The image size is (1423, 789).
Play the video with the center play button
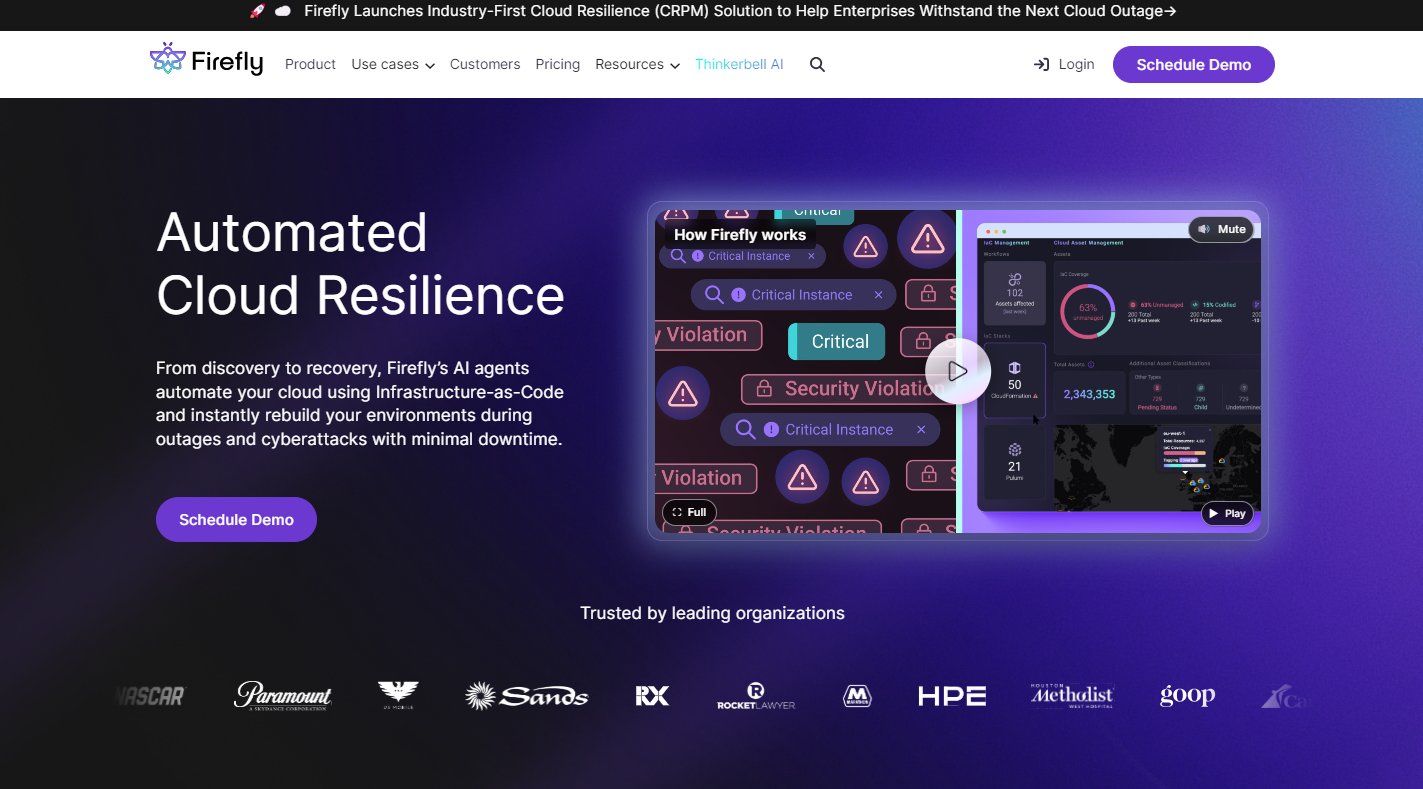coord(957,371)
